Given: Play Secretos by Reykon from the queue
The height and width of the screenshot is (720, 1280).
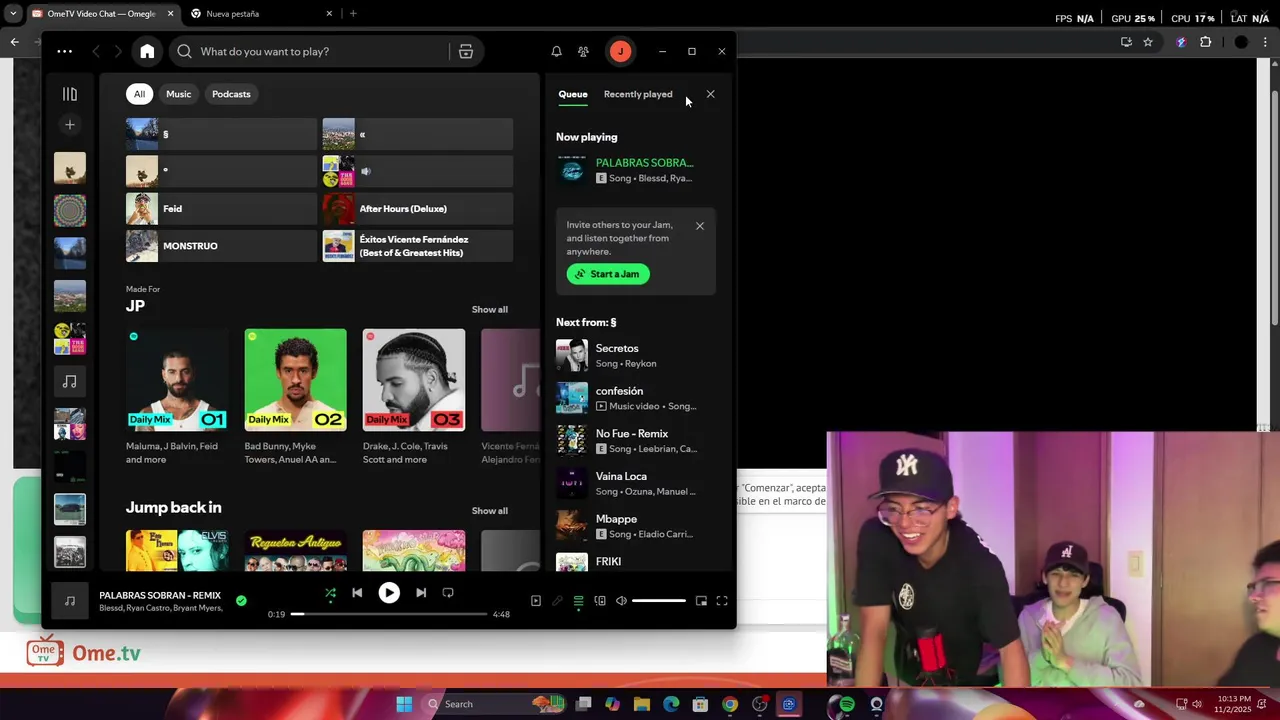Looking at the screenshot, I should [636, 356].
